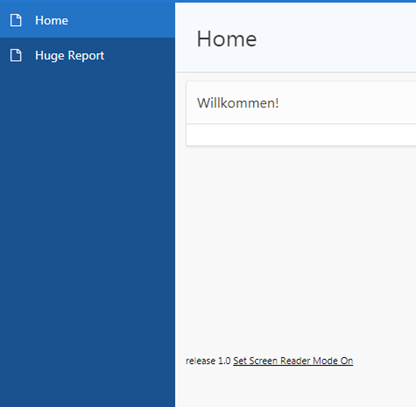The image size is (416, 407).
Task: Click the word "Mode On" in footer link
Action: pos(333,361)
